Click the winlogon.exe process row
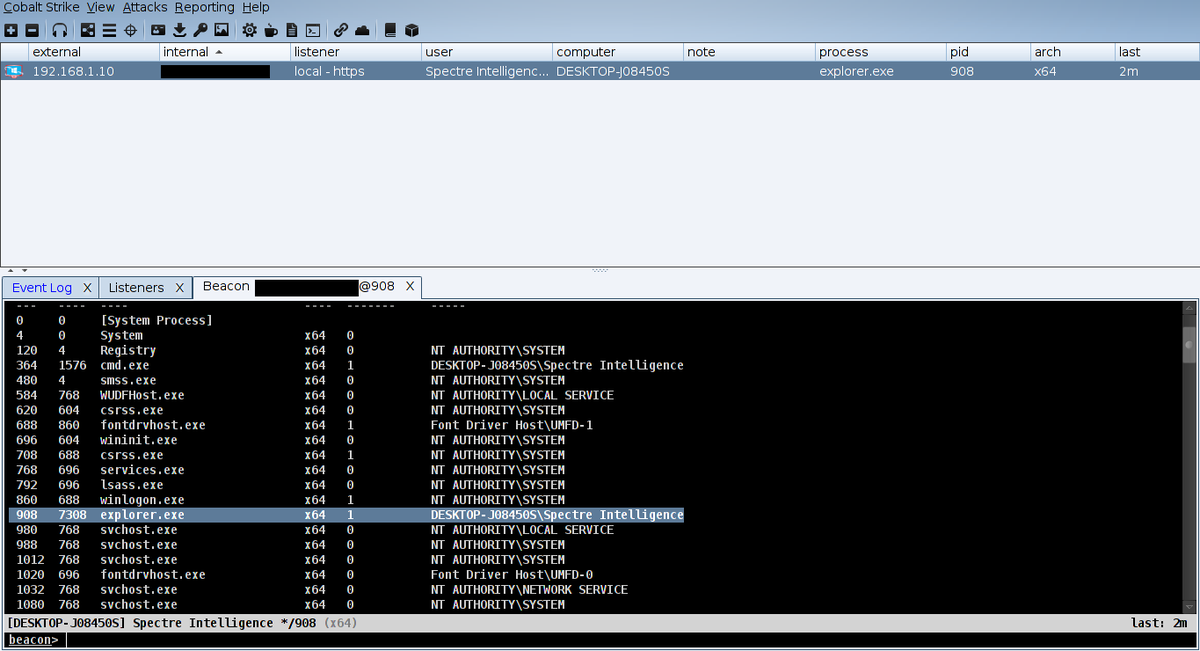The image size is (1200, 651). coord(290,500)
